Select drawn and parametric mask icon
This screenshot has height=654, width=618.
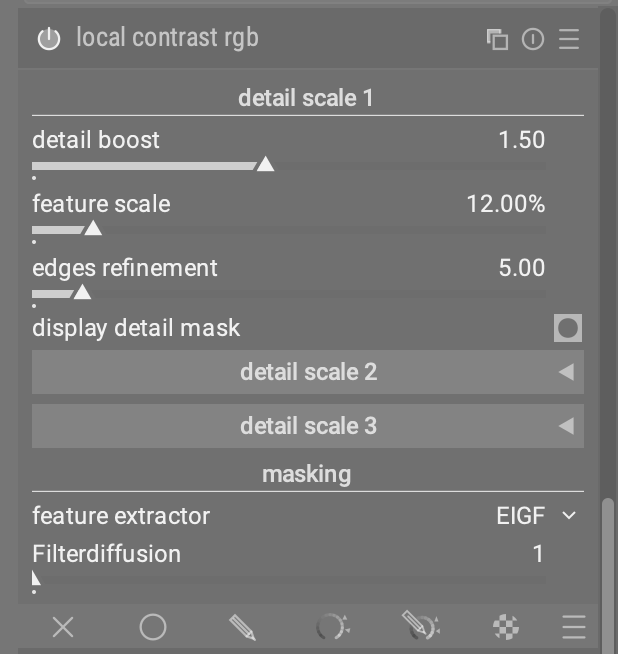point(421,626)
